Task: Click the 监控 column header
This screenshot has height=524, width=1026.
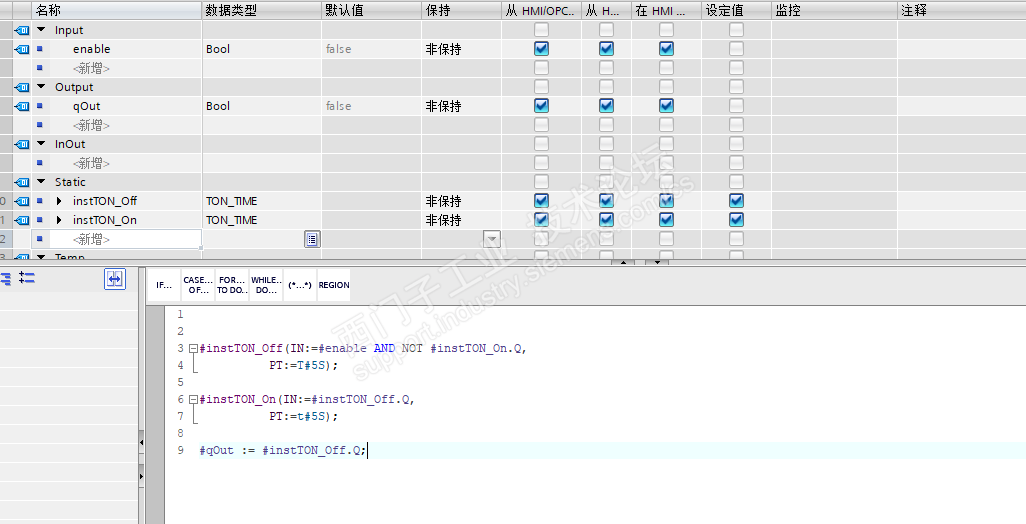Action: pos(834,10)
